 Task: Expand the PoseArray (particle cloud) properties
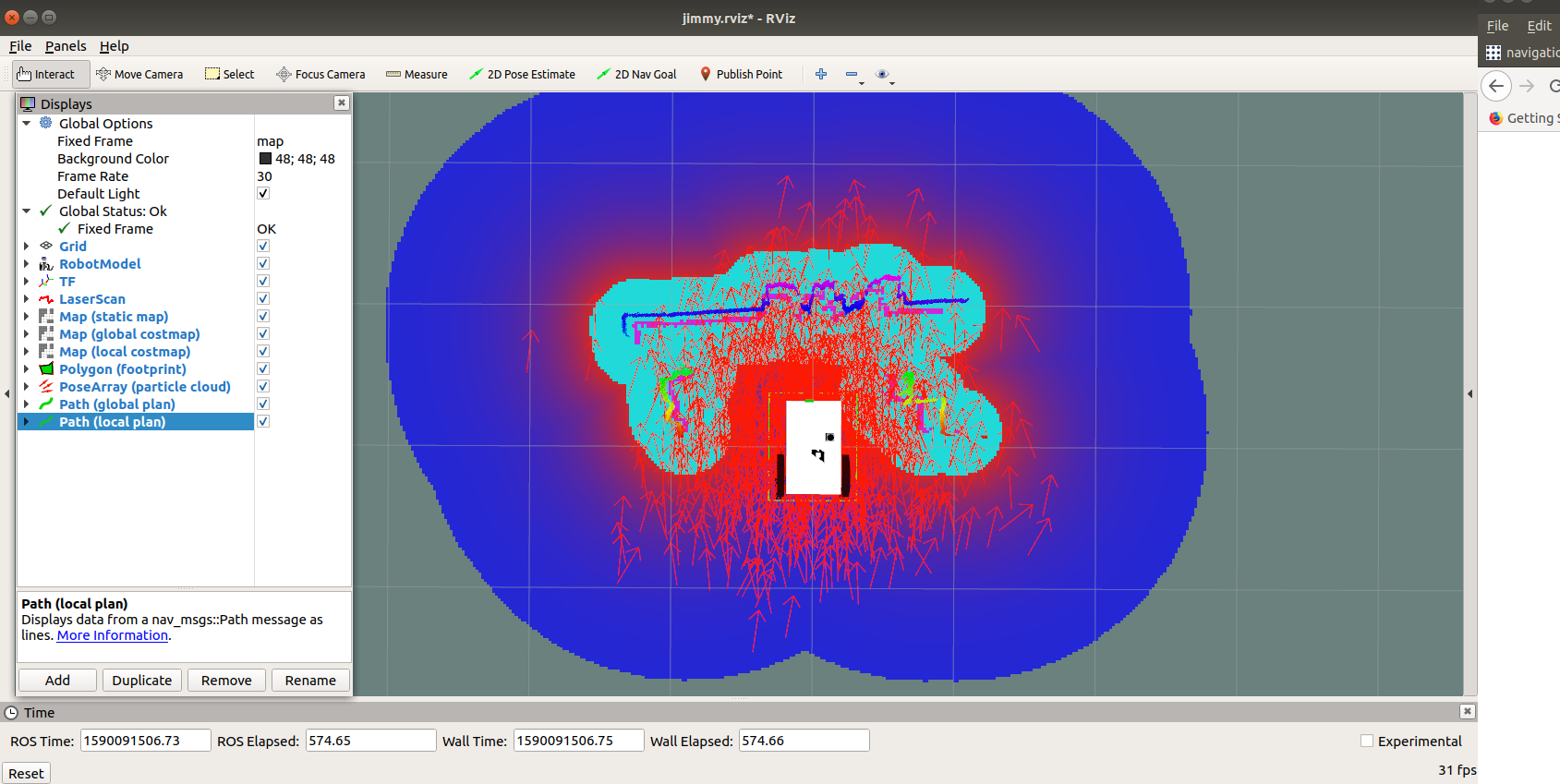tap(27, 387)
